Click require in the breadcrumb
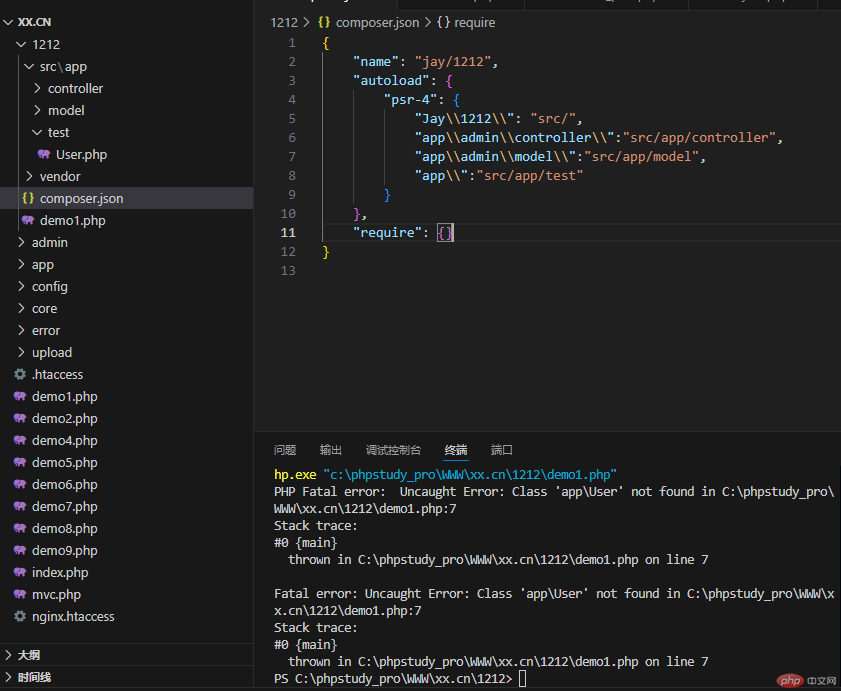841x691 pixels. point(475,23)
